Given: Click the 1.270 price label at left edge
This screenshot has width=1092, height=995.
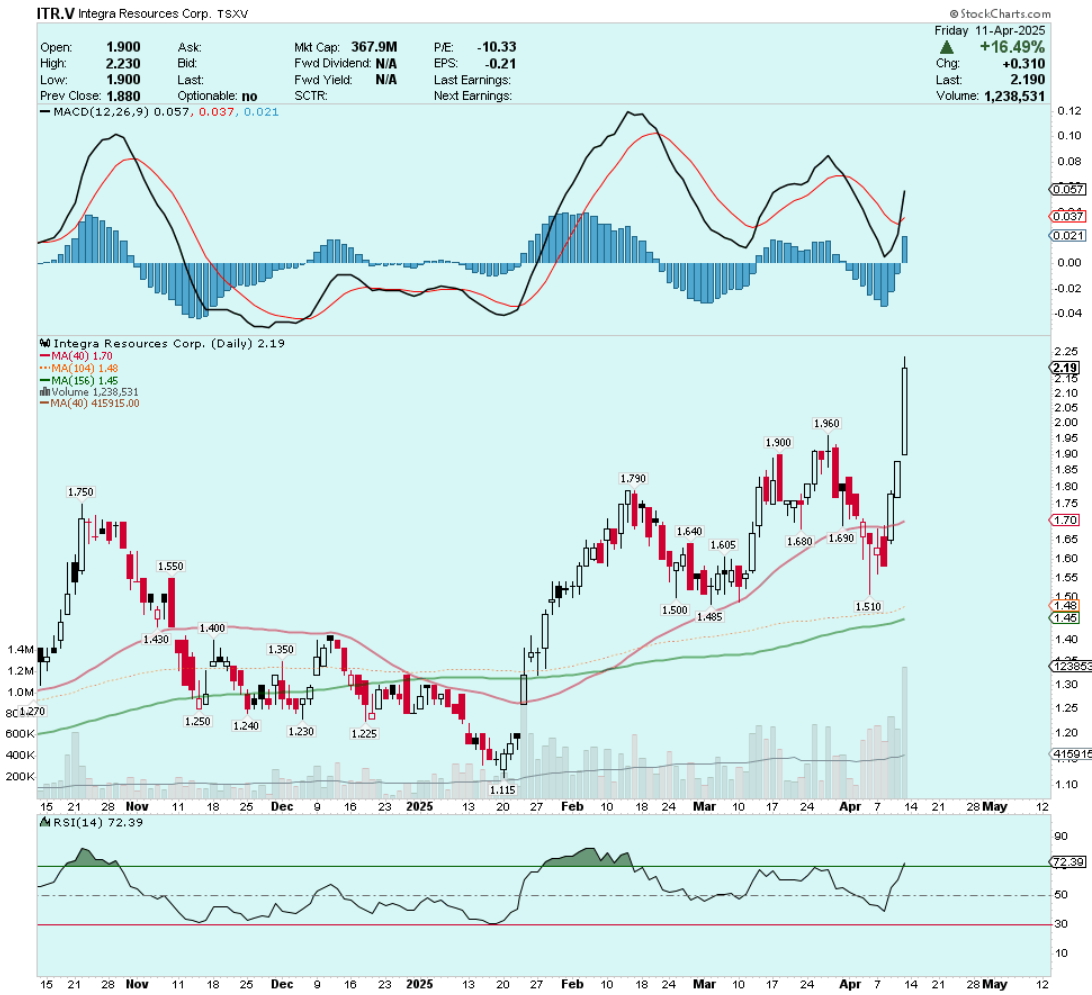Looking at the screenshot, I should [x=31, y=712].
